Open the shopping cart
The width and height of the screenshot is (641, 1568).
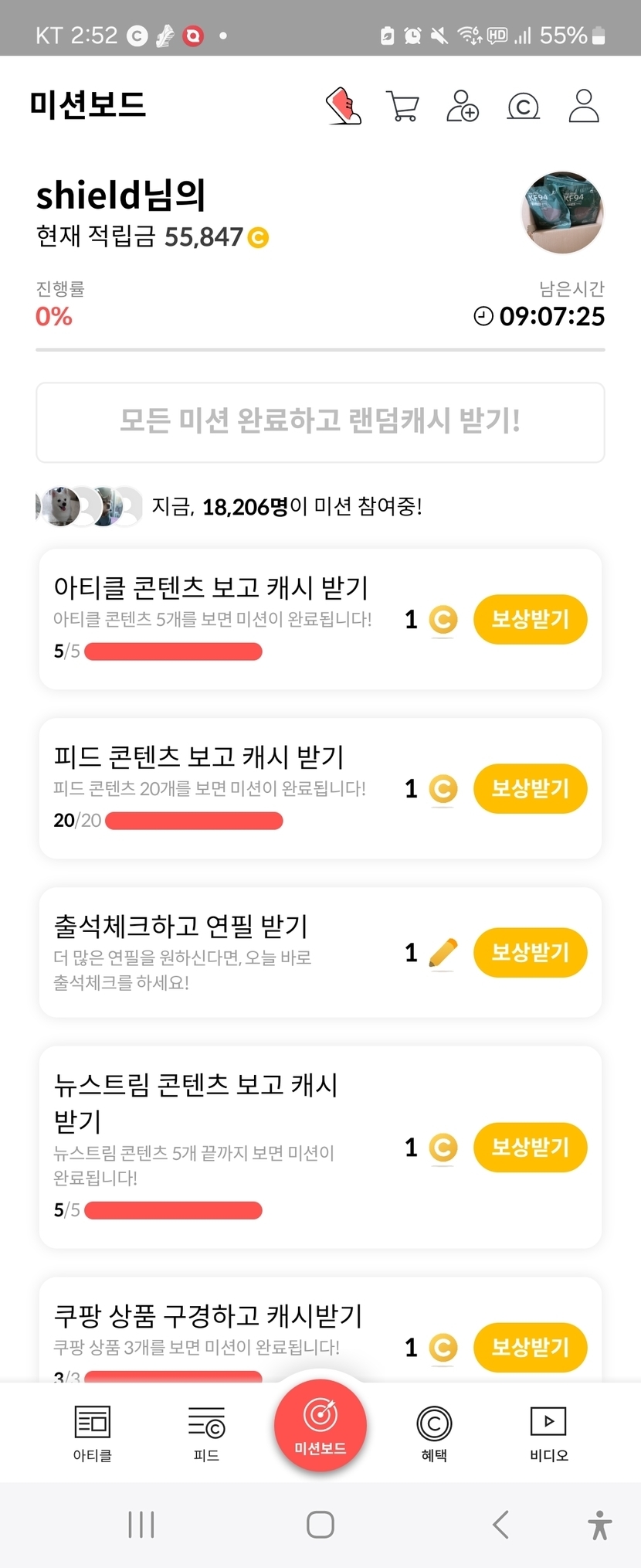point(402,106)
